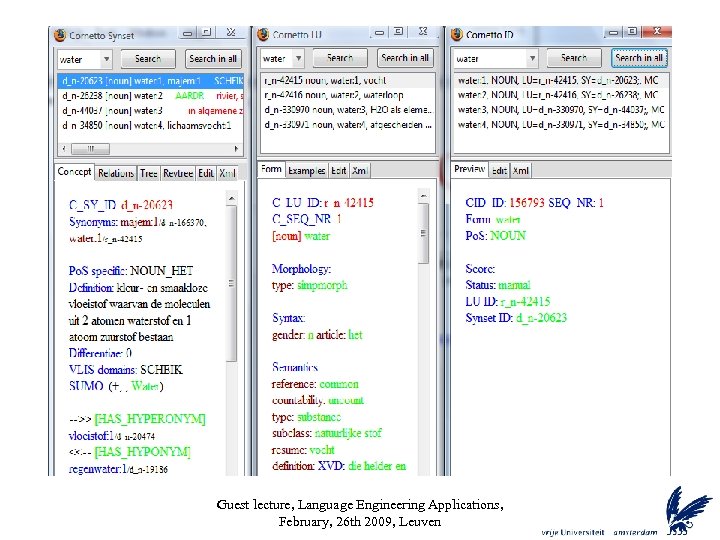The image size is (720, 540).
Task: Click up arrow of Concept pane scrollbar
Action: tap(232, 199)
